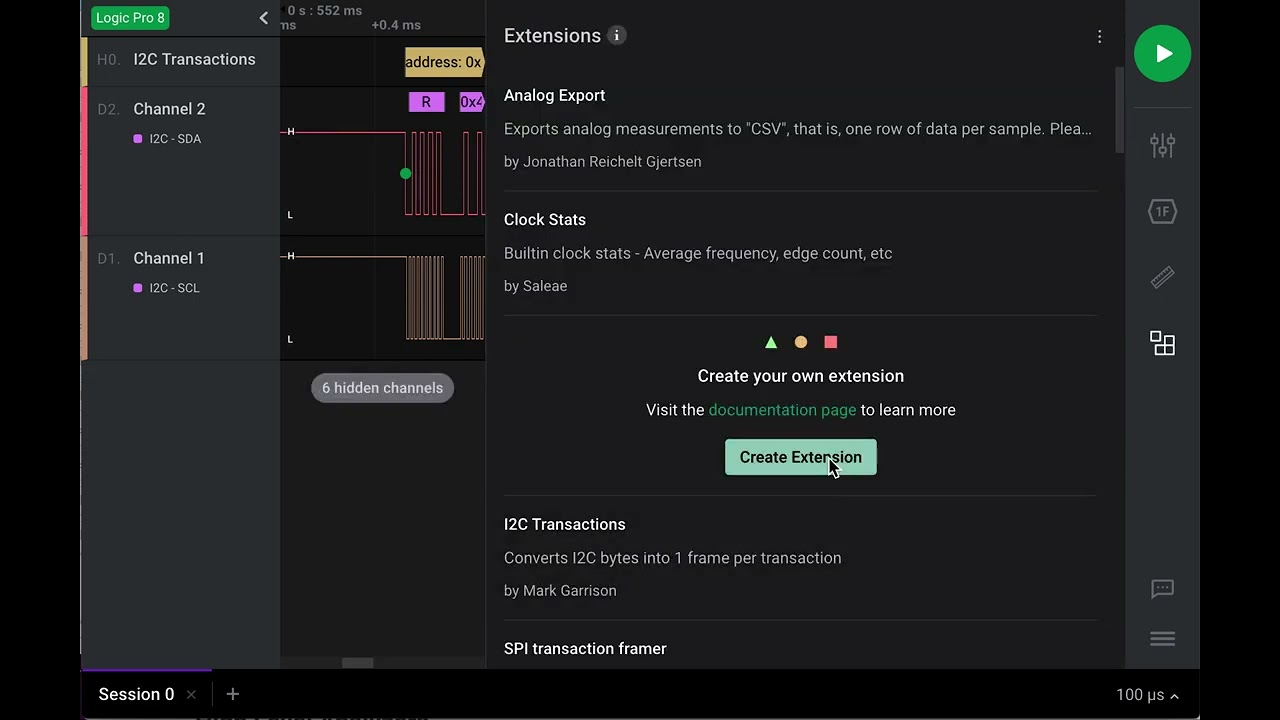Image resolution: width=1280 pixels, height=720 pixels.
Task: Click the by Saleae author text
Action: (x=535, y=286)
